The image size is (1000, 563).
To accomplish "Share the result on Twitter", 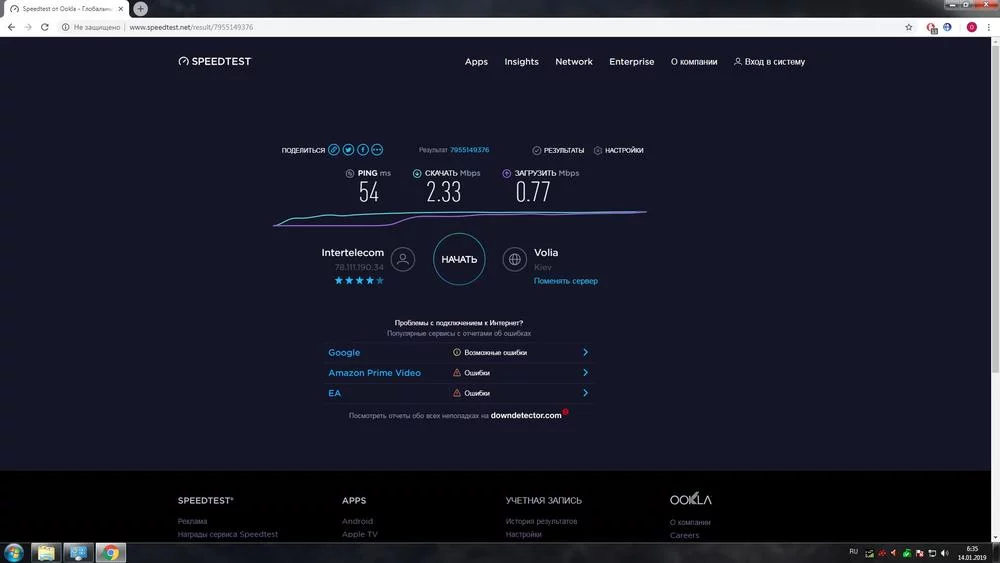I will coord(348,150).
